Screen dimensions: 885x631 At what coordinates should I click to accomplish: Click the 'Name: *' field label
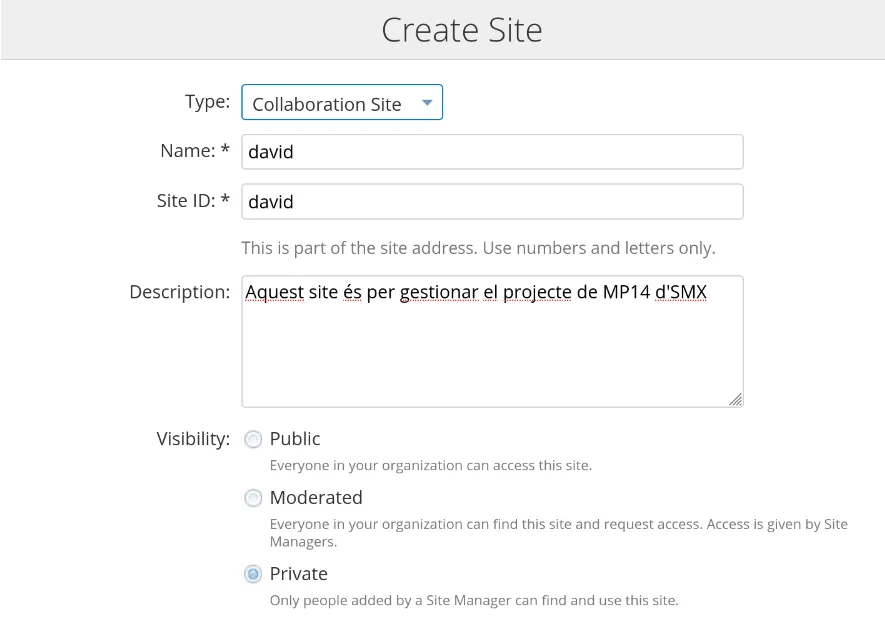(x=195, y=151)
